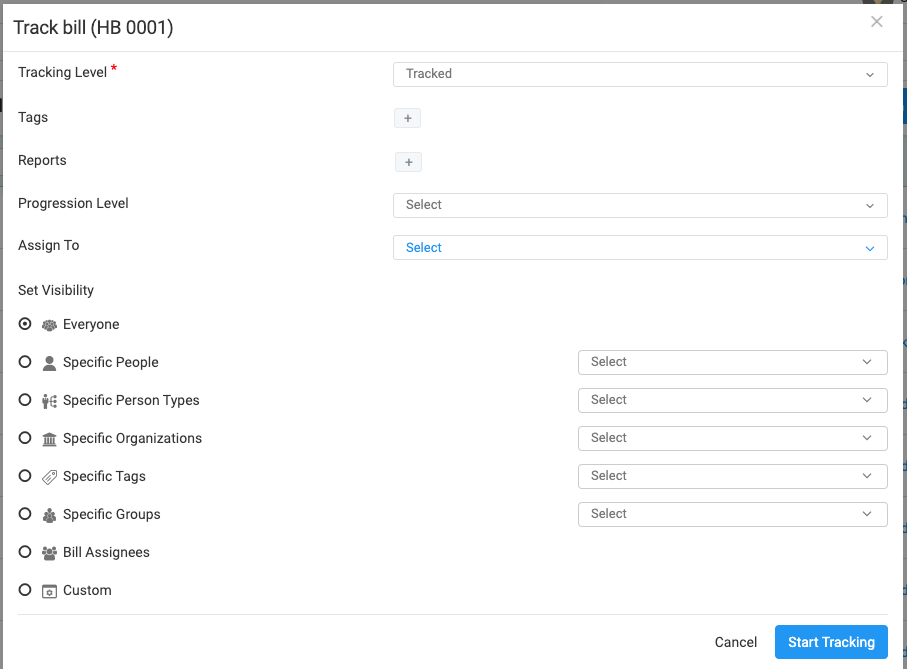Viewport: 907px width, 669px height.
Task: Add a report with the plus button
Action: (x=408, y=162)
